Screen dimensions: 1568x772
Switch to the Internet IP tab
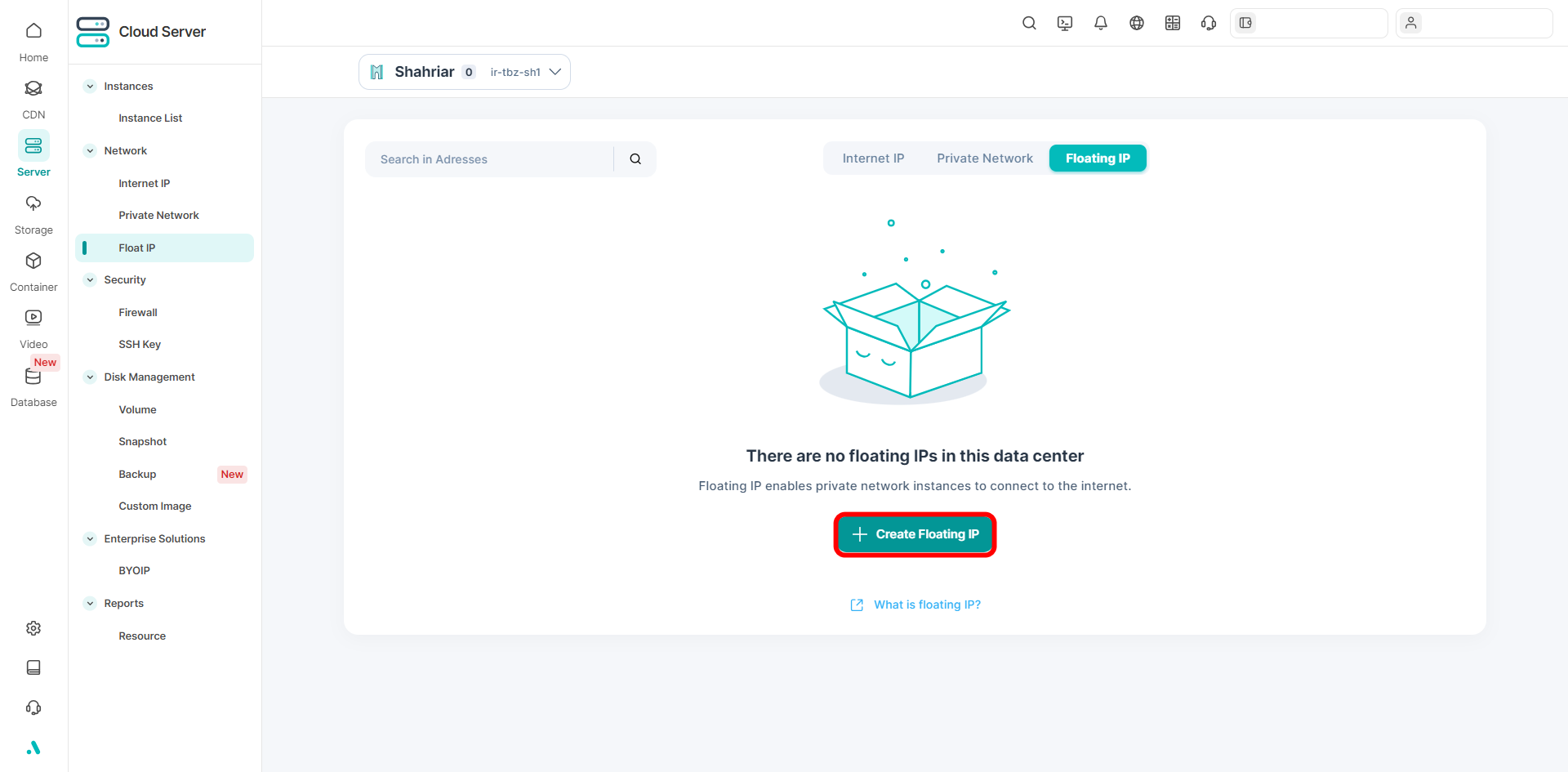coord(873,158)
